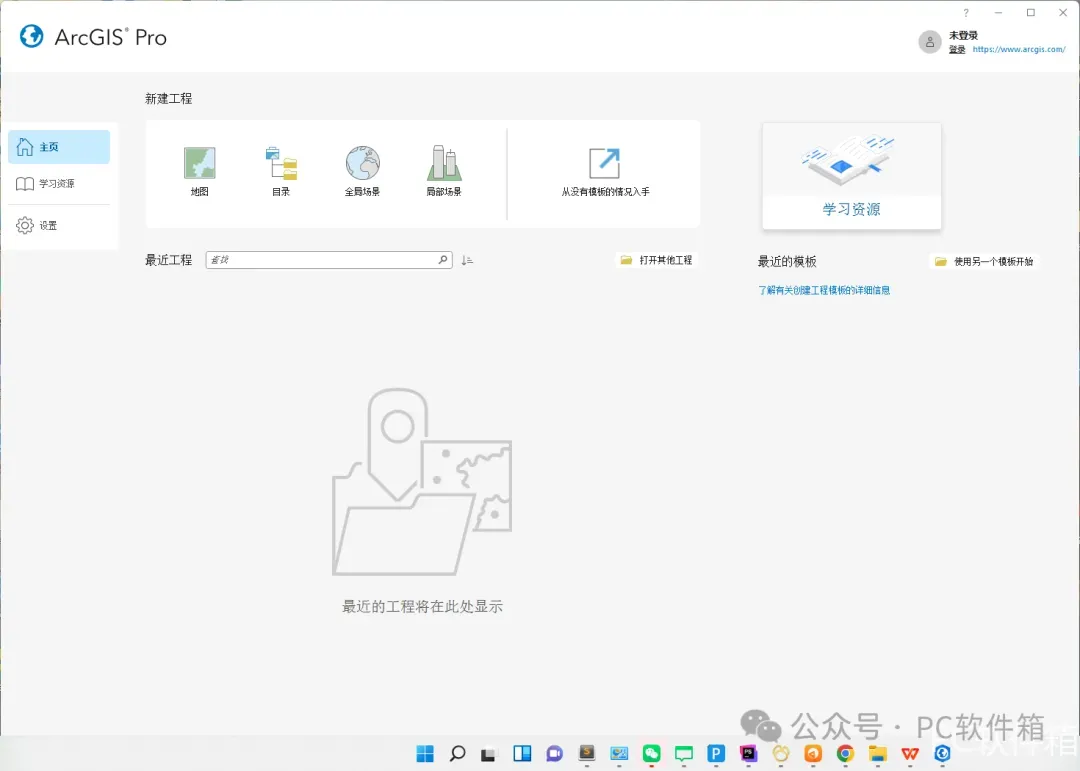Open WeChat from the taskbar
The height and width of the screenshot is (771, 1080).
click(652, 754)
